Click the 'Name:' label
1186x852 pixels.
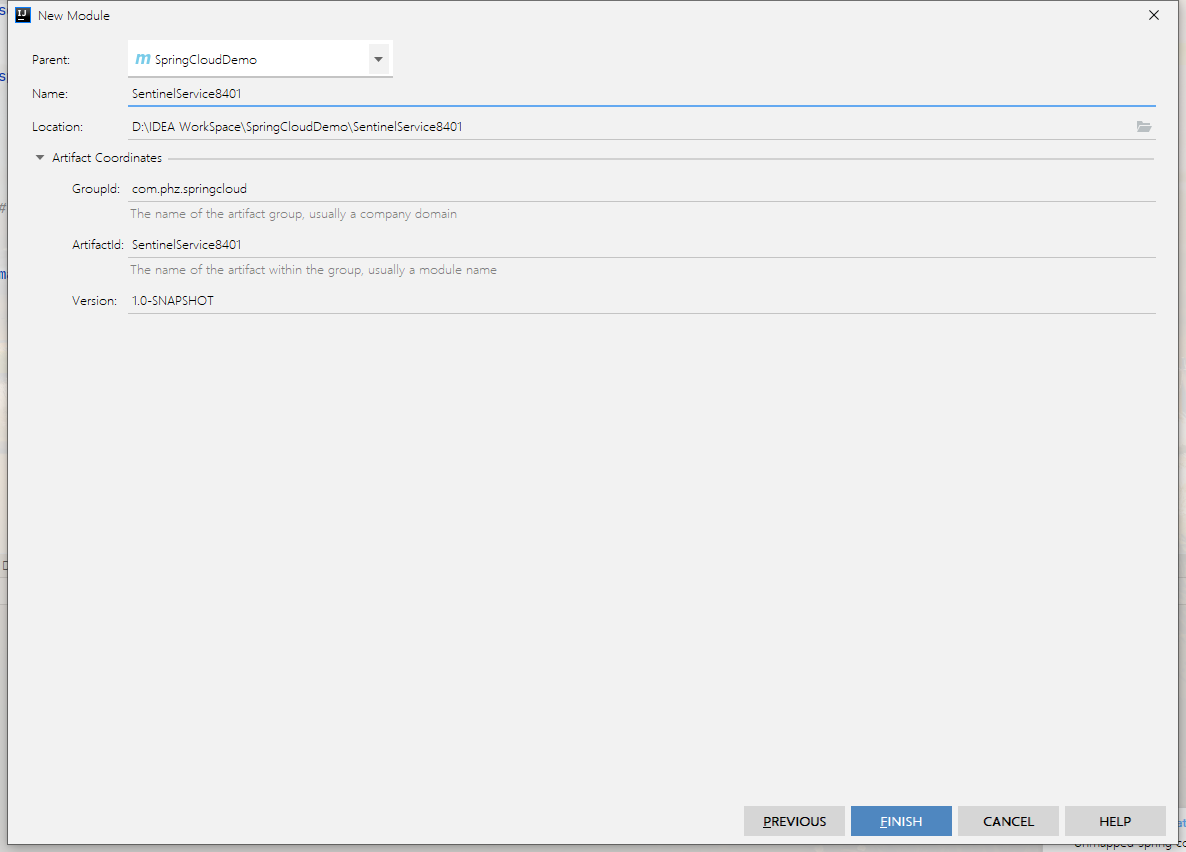point(50,93)
